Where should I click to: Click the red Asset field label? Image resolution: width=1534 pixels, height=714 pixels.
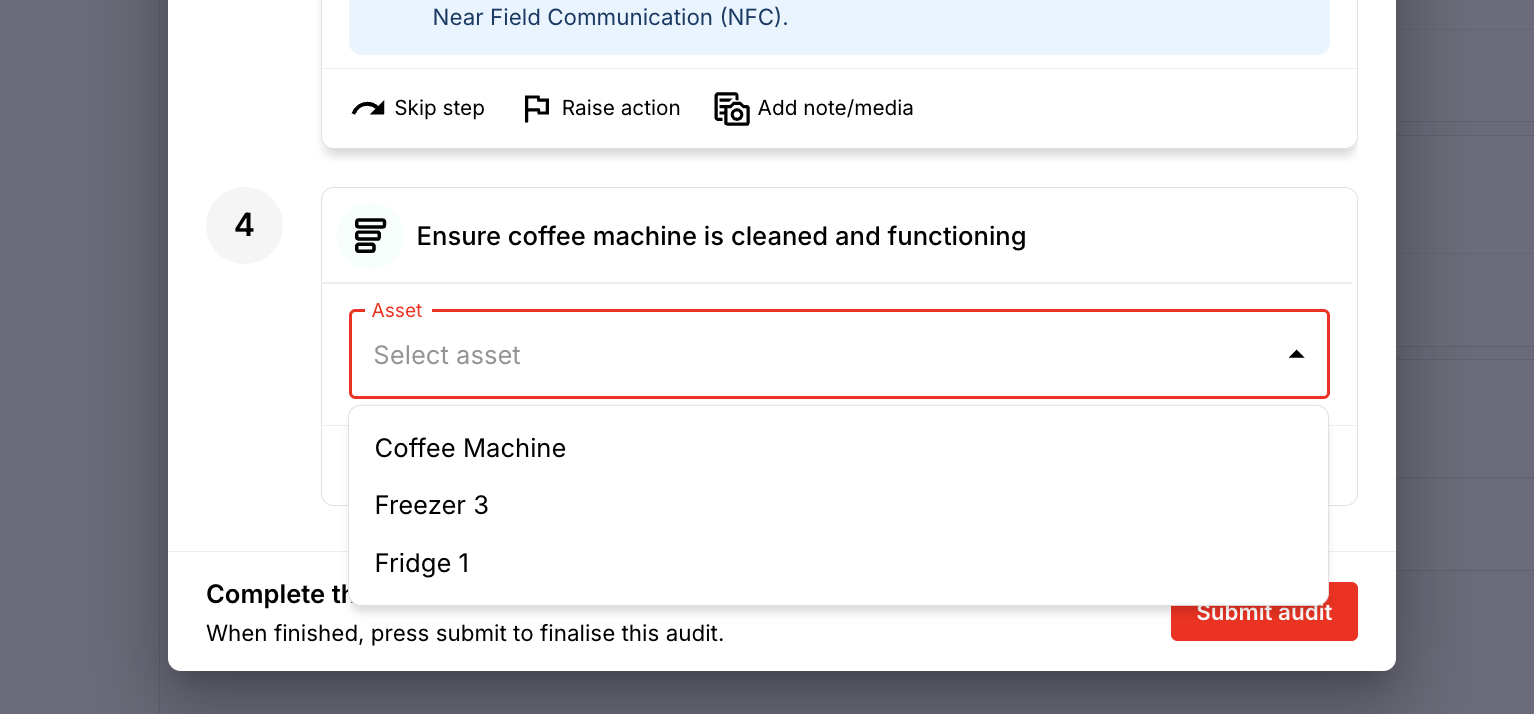coord(397,311)
